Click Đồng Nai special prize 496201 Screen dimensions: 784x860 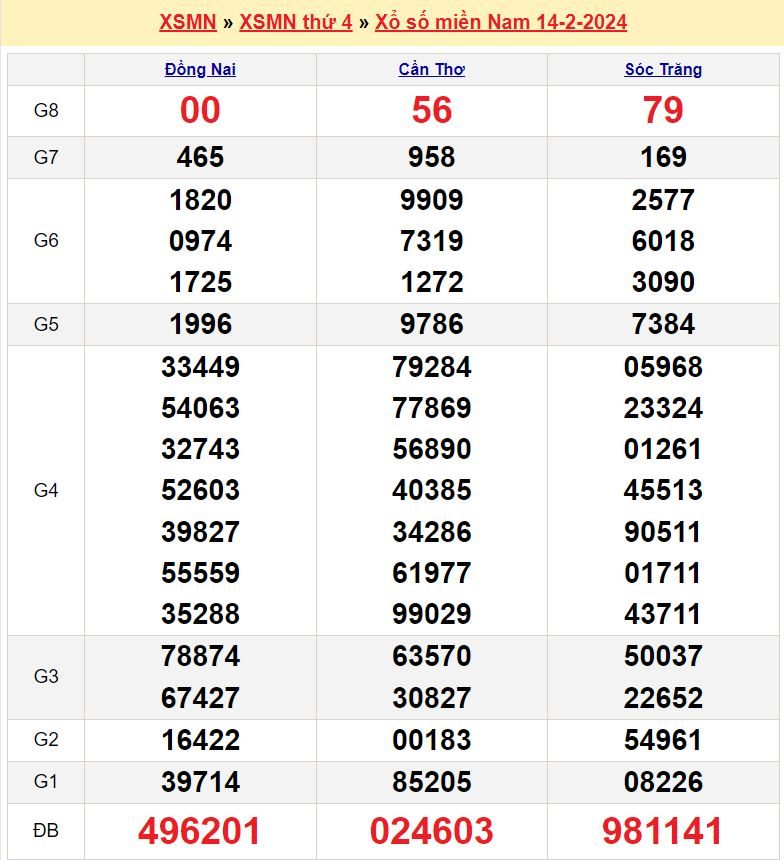(199, 831)
